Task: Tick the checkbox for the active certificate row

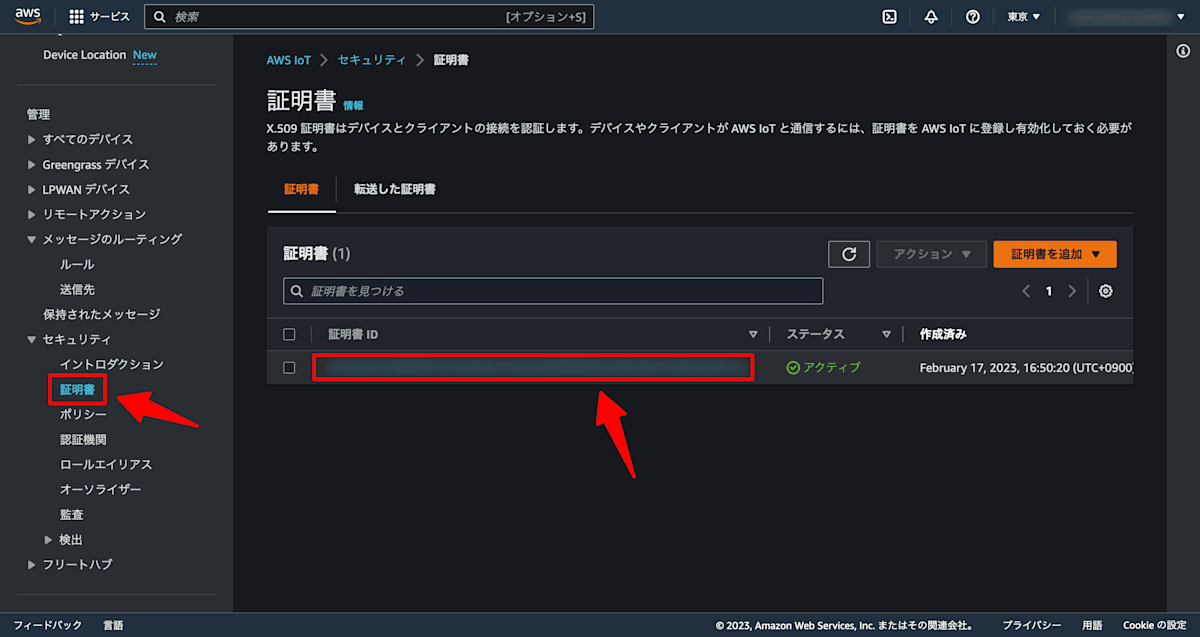Action: pos(289,367)
